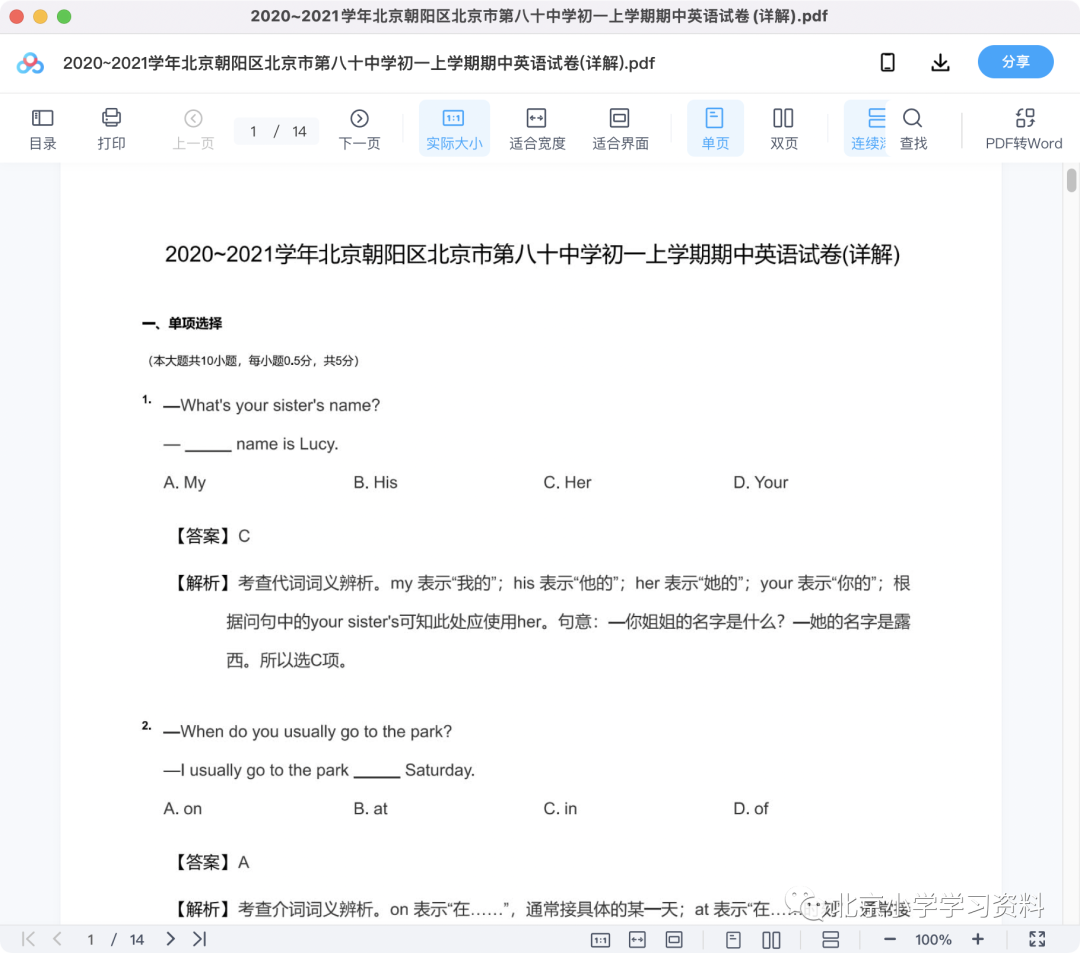Viewport: 1080px width, 953px height.
Task: Click the 一、单项选择 section heading
Action: pyautogui.click(x=183, y=323)
